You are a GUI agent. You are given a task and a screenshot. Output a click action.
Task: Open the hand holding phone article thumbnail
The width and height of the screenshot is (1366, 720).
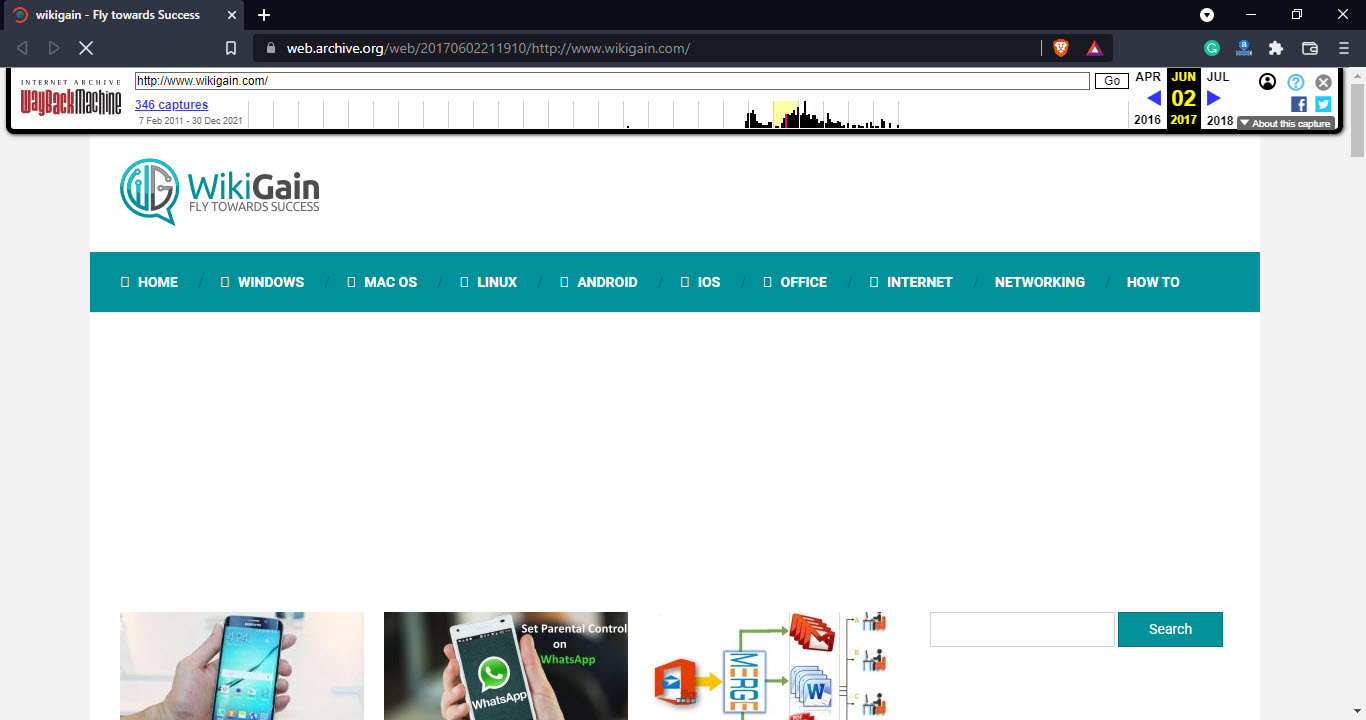242,666
